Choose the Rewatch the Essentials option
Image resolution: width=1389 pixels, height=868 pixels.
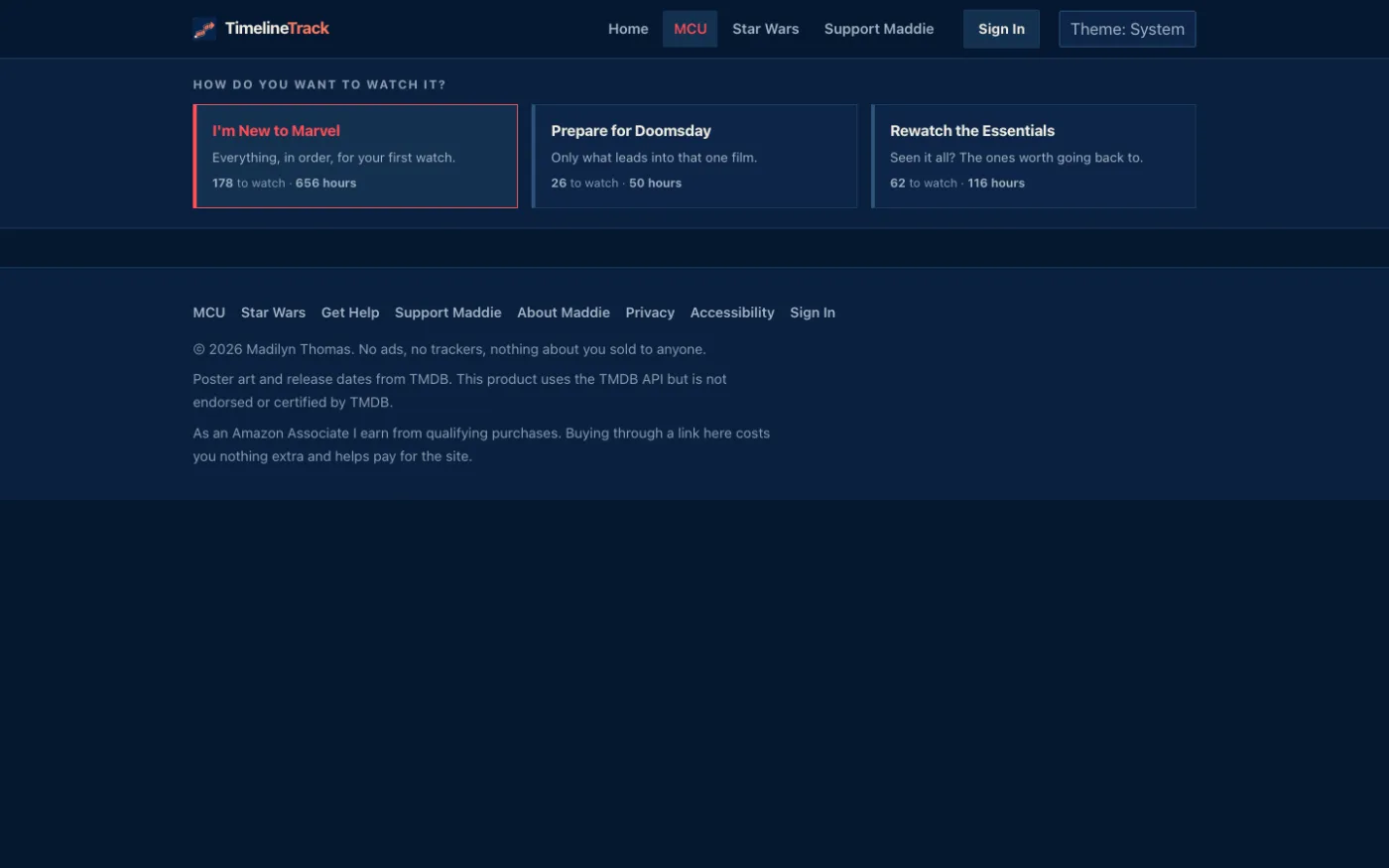pos(1034,156)
